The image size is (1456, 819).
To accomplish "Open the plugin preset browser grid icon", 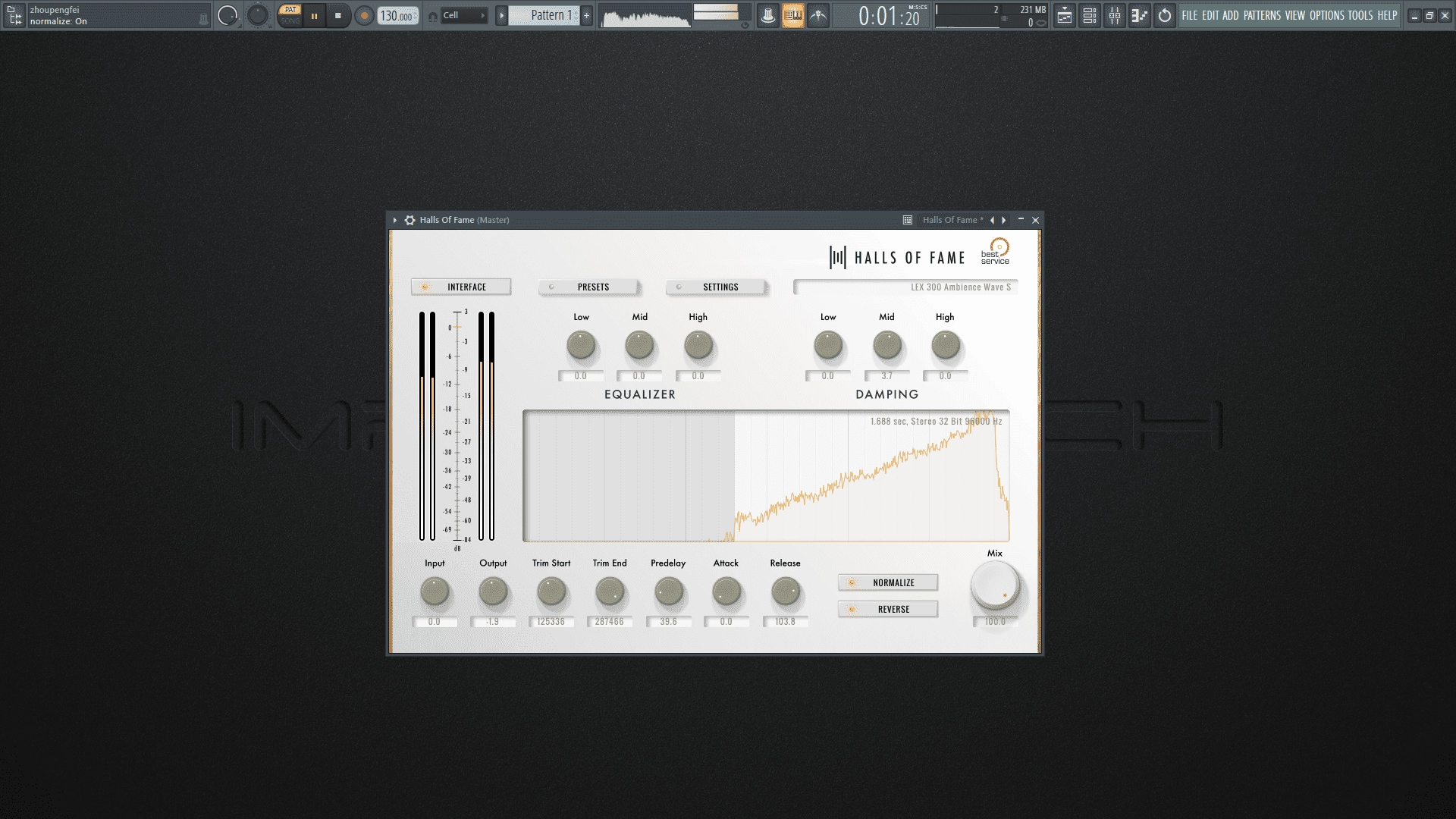I will click(x=908, y=220).
